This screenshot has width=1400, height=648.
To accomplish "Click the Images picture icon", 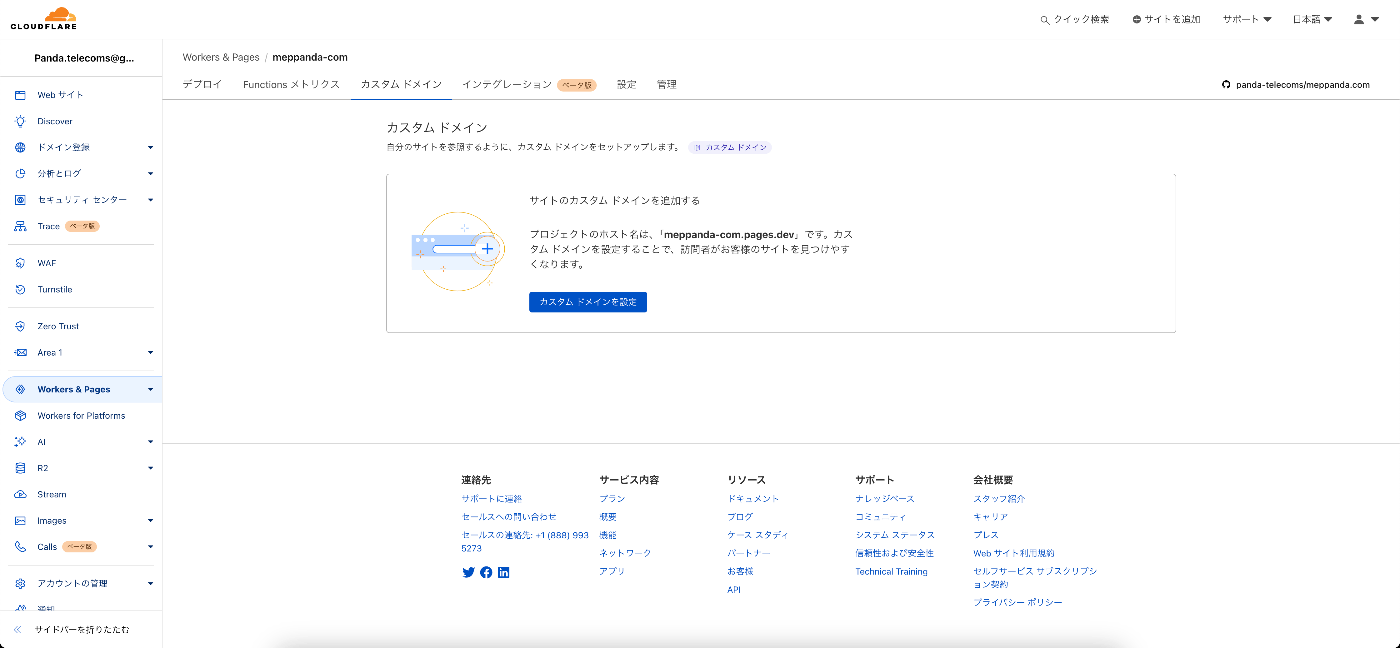I will [x=20, y=520].
